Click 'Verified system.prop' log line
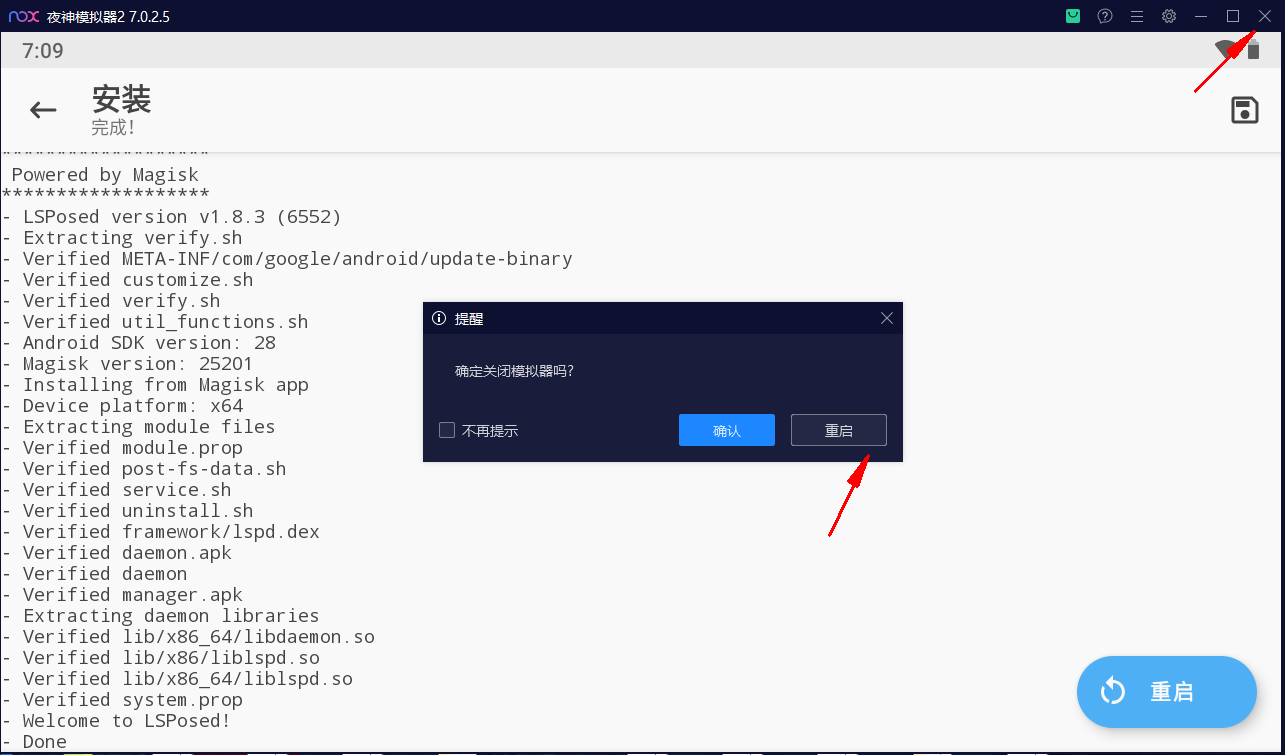Image resolution: width=1285 pixels, height=755 pixels. click(122, 700)
